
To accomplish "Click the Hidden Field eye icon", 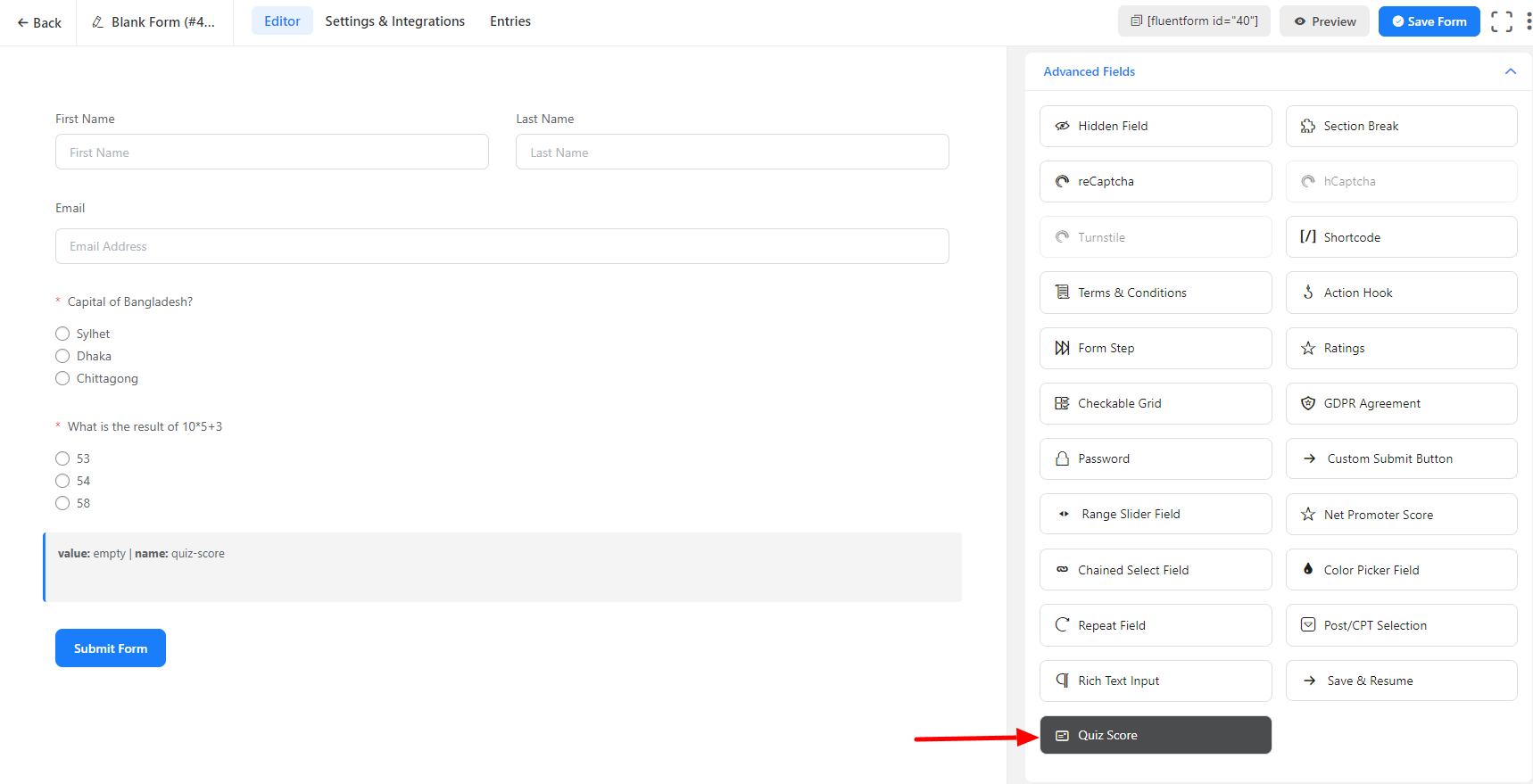I will [1062, 127].
